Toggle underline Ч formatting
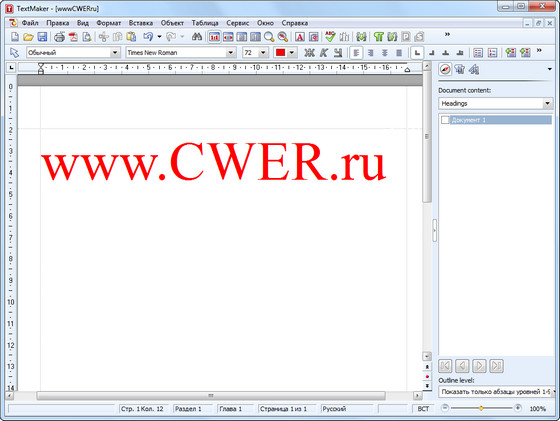 point(338,53)
